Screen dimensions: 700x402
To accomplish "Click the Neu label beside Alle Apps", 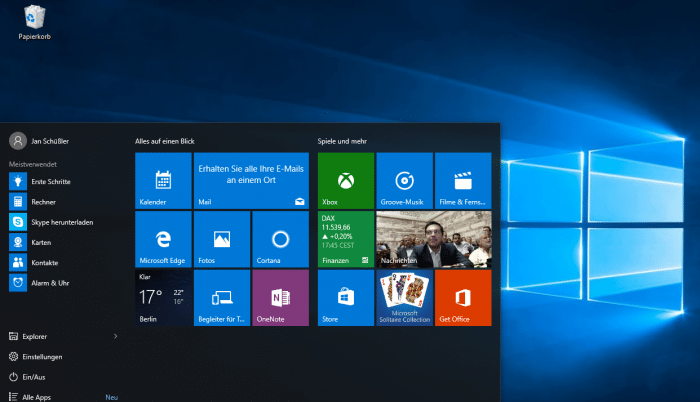I will coord(112,397).
